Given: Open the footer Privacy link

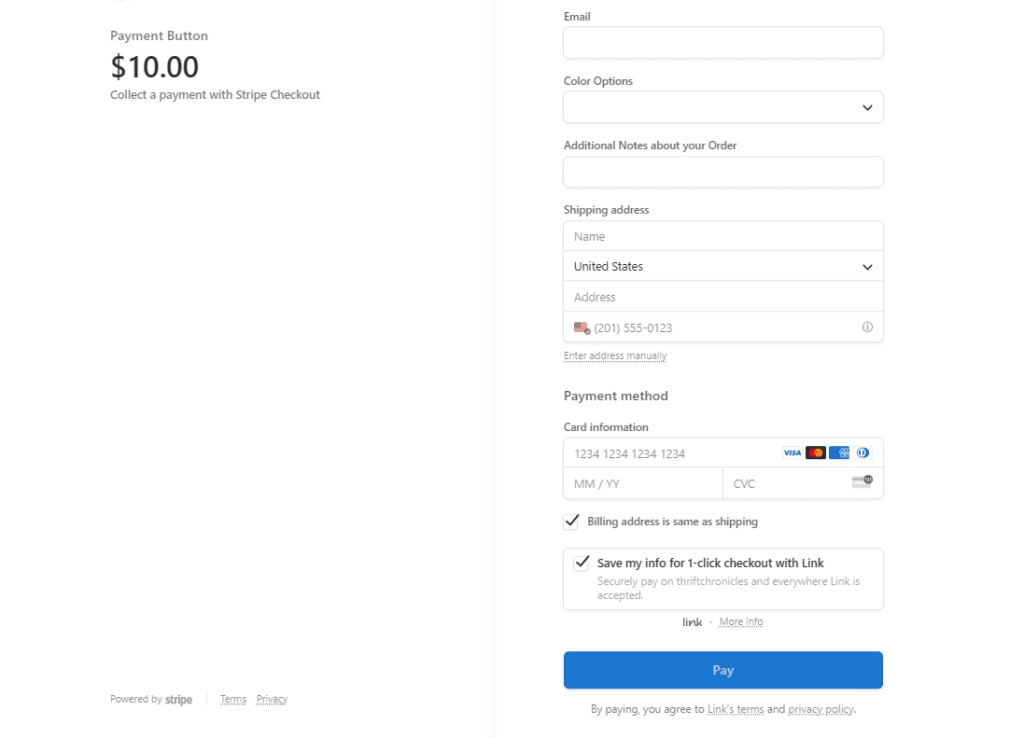Looking at the screenshot, I should [272, 700].
